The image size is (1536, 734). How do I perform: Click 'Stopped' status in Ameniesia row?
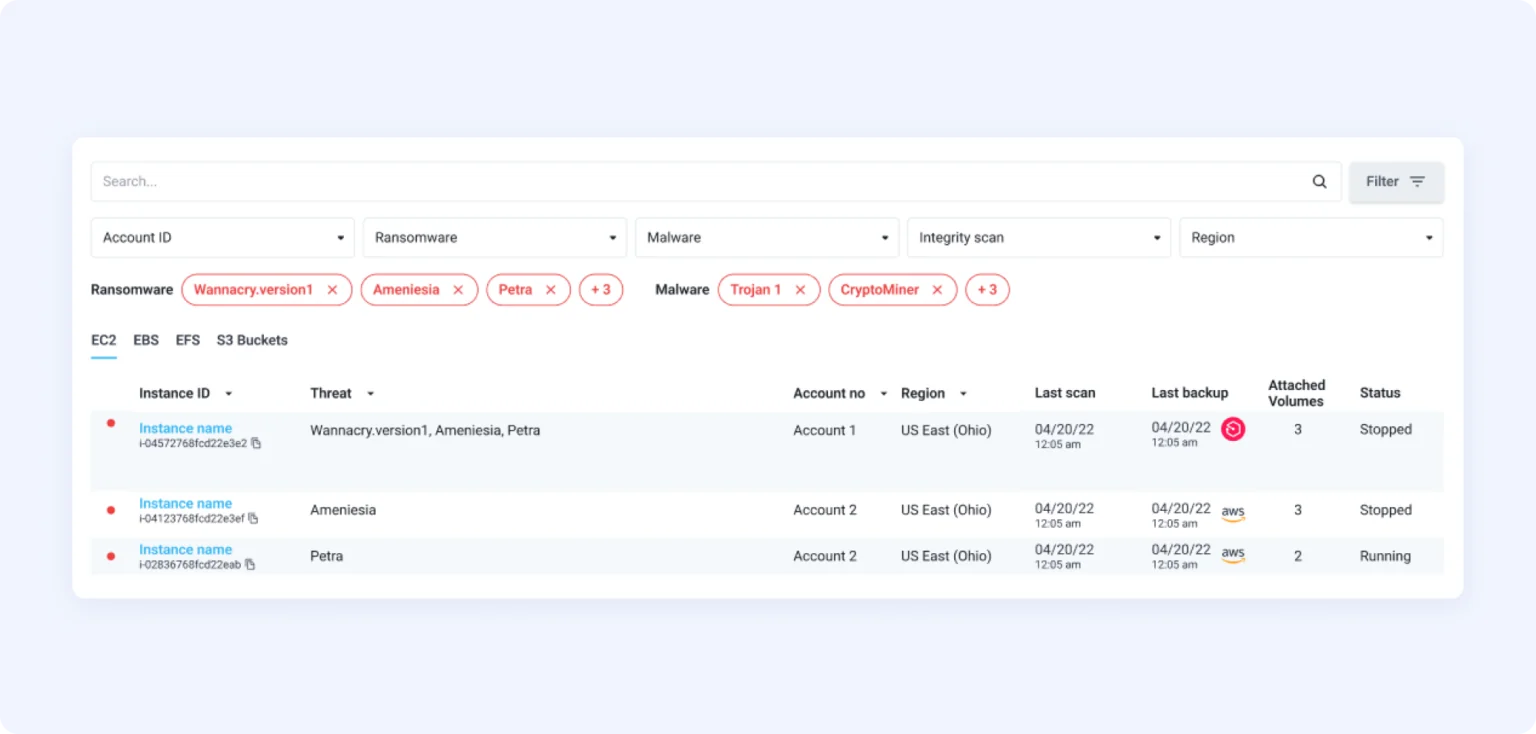1385,510
